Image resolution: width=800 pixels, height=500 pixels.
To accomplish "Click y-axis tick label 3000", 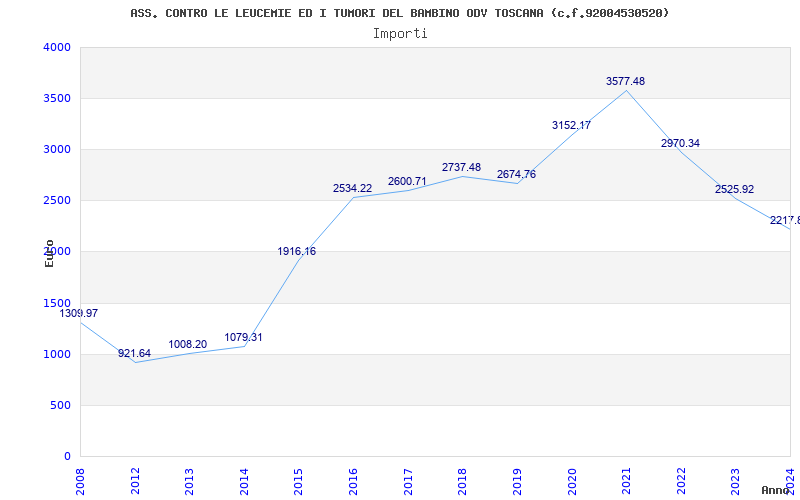I will coord(57,149).
